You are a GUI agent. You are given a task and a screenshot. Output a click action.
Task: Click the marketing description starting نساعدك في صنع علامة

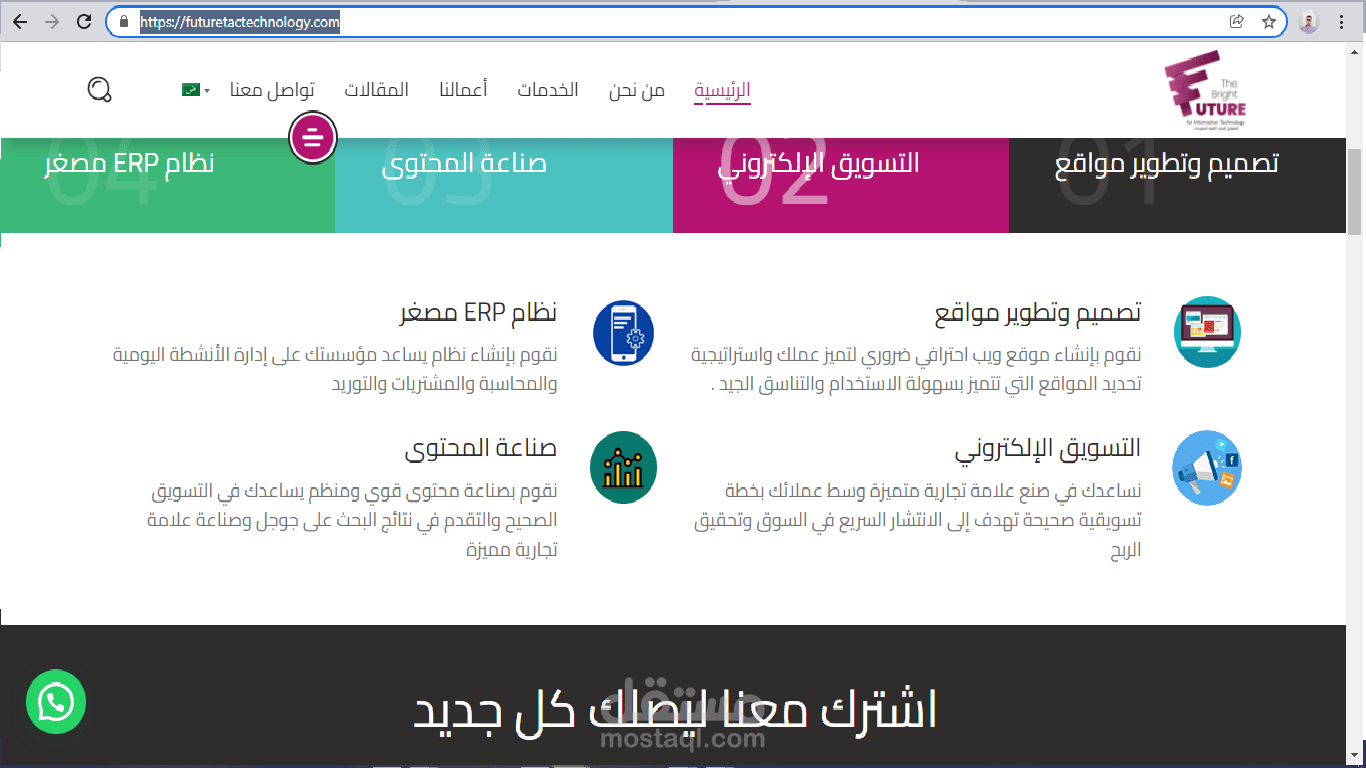tap(918, 520)
